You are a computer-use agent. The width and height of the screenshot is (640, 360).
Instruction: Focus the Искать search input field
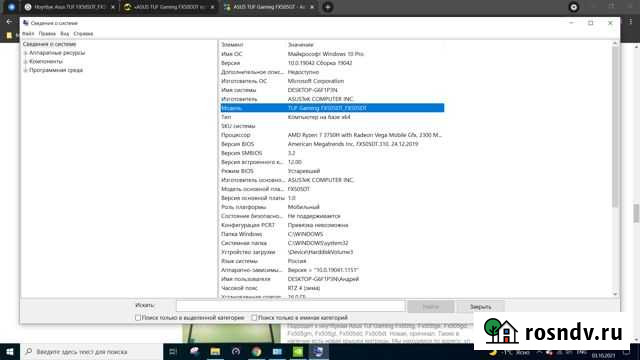point(290,306)
